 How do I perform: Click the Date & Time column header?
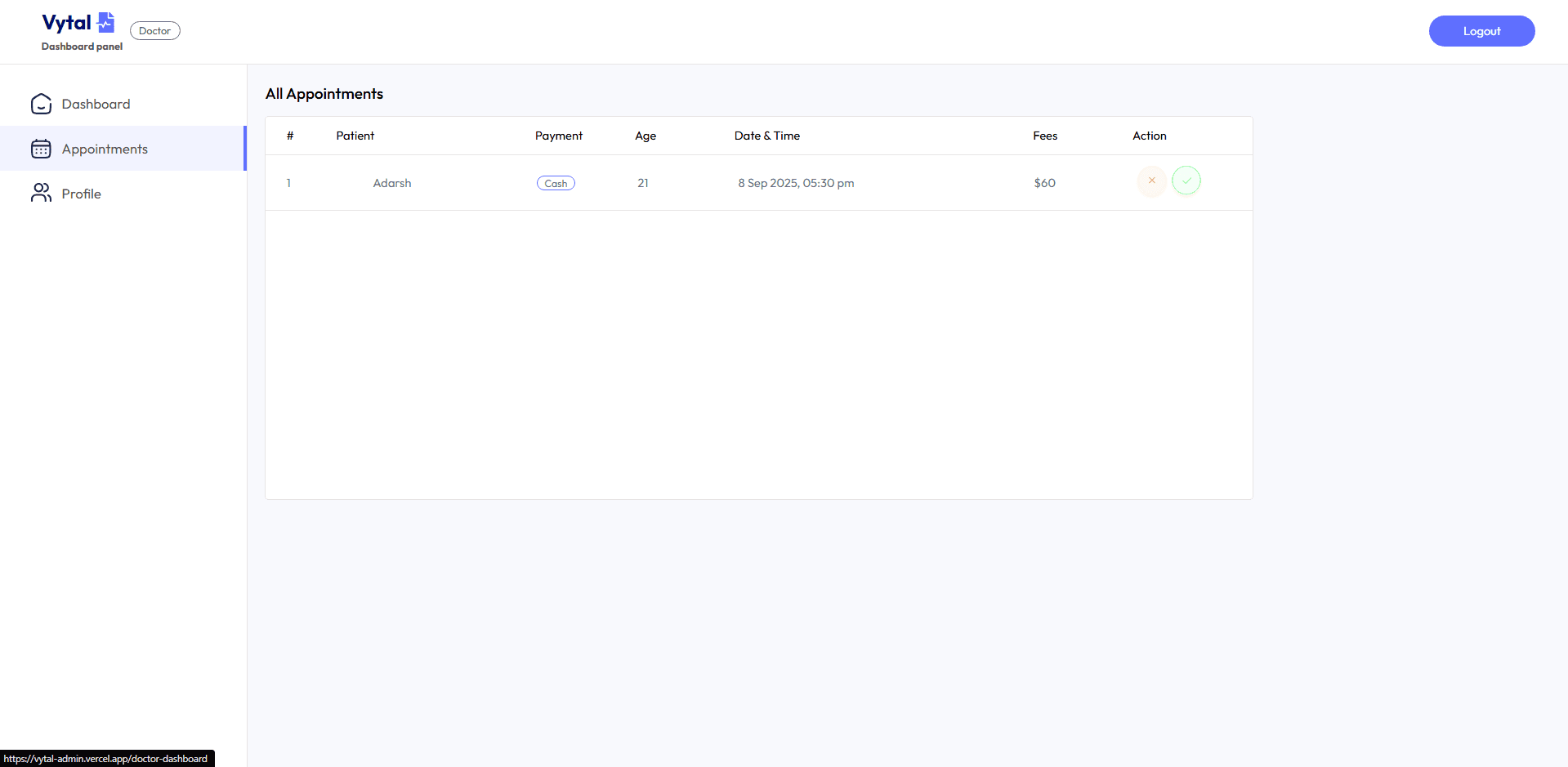coord(766,136)
